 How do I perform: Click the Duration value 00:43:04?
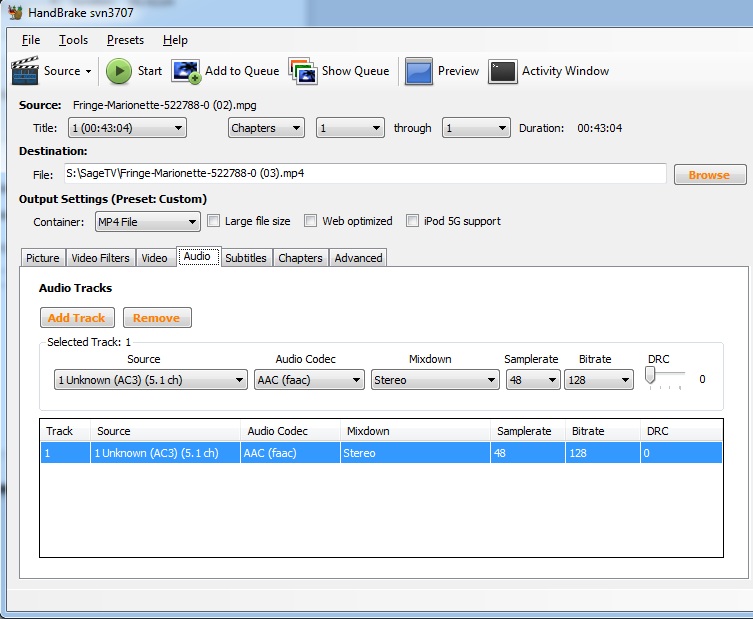pyautogui.click(x=599, y=128)
